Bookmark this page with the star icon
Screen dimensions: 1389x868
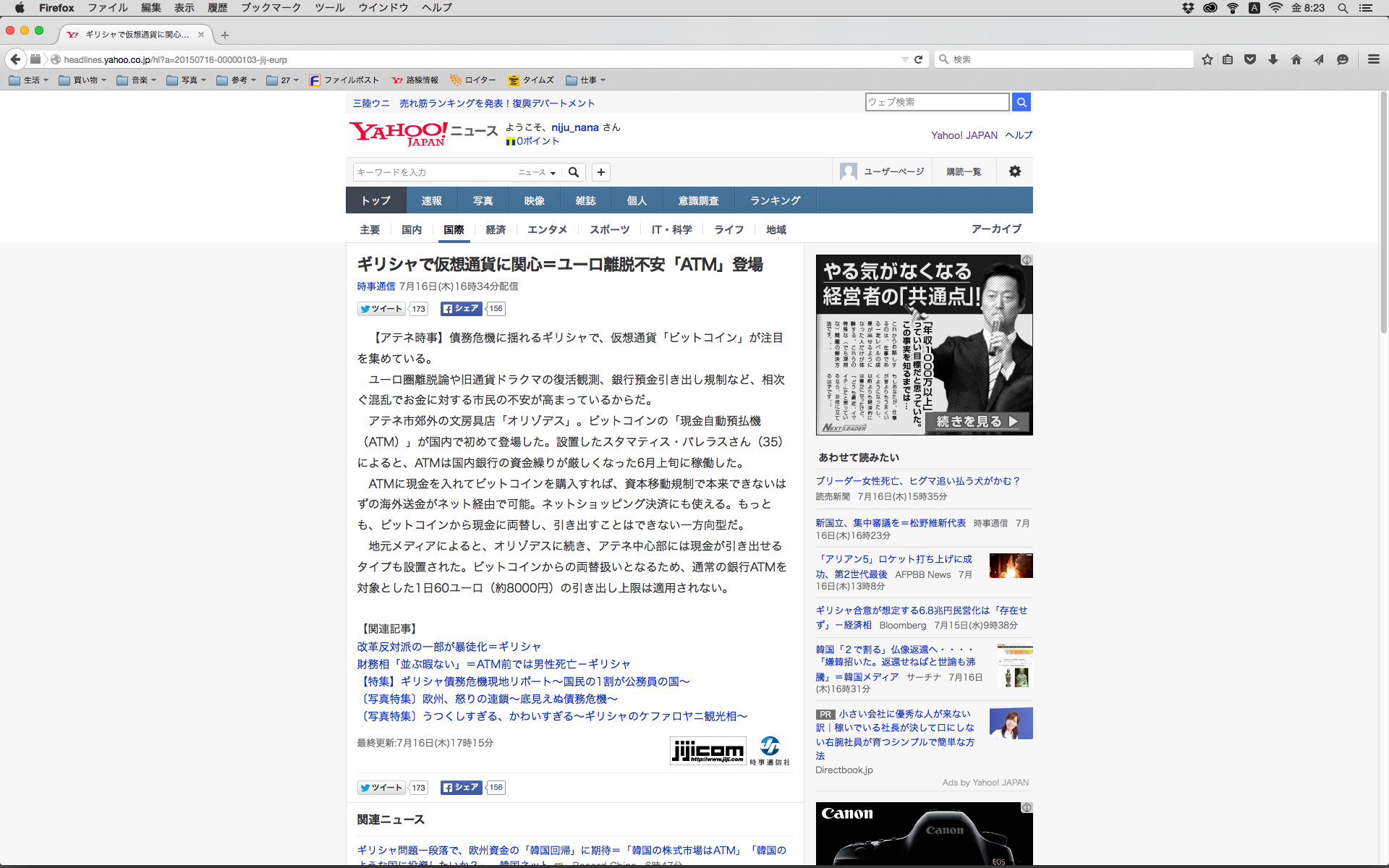1207,59
